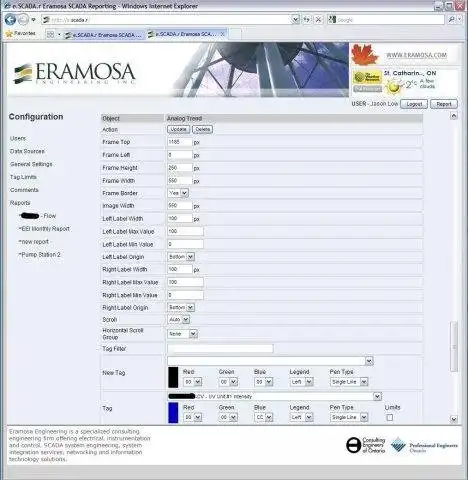This screenshot has height=480, width=468.
Task: Open the Reports section link
Action: [x=20, y=203]
